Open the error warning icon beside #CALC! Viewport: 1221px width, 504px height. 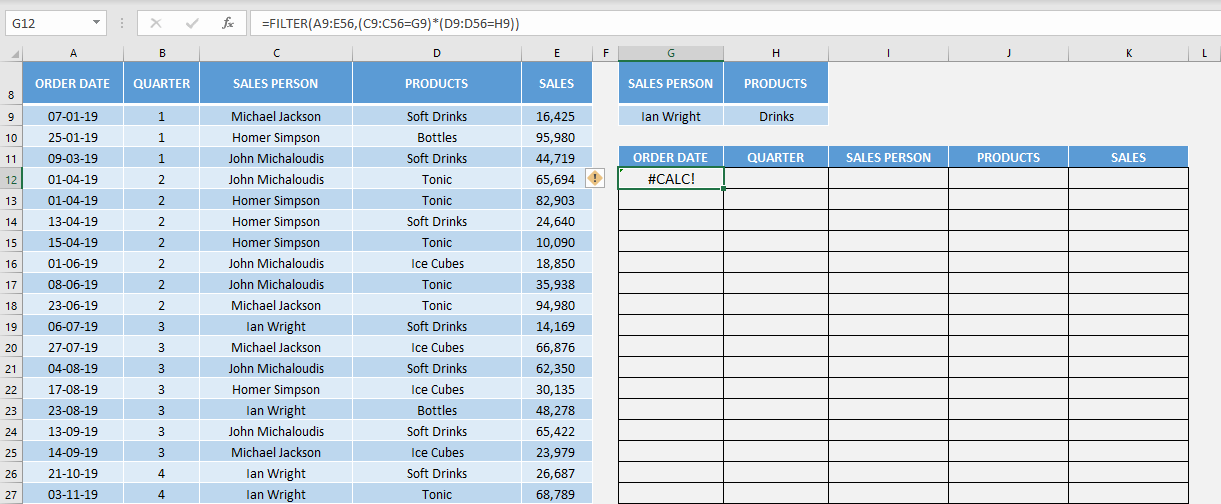(595, 178)
